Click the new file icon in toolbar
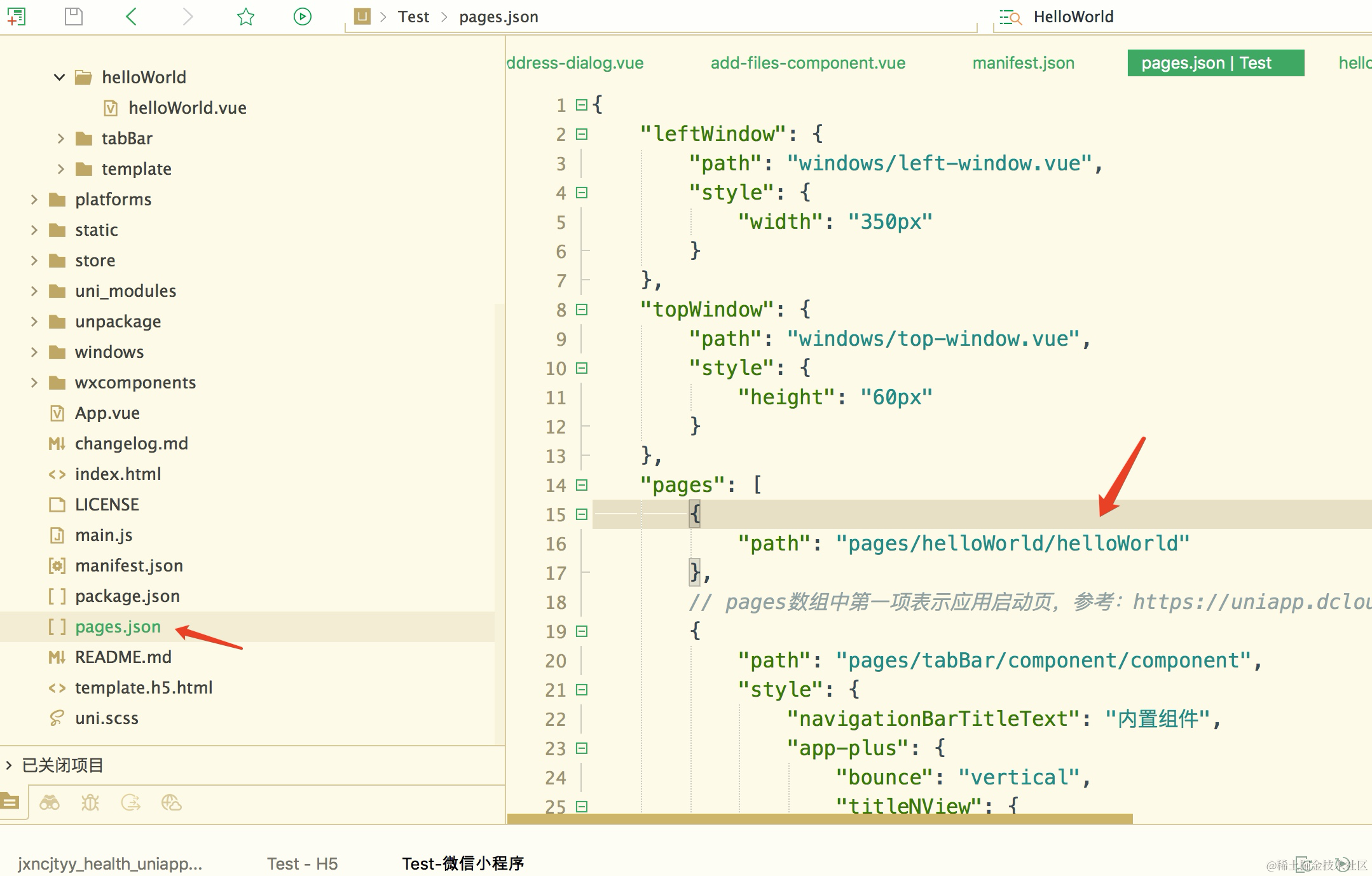This screenshot has height=876, width=1372. pos(17,17)
